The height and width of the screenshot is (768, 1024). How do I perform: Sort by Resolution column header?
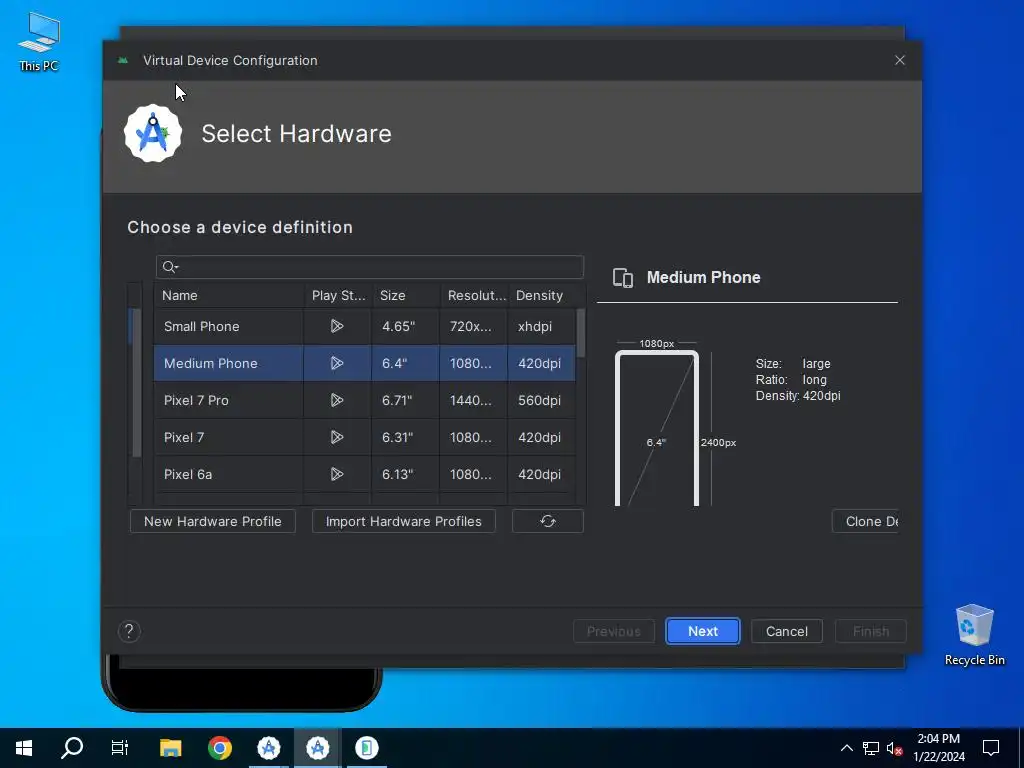(474, 295)
